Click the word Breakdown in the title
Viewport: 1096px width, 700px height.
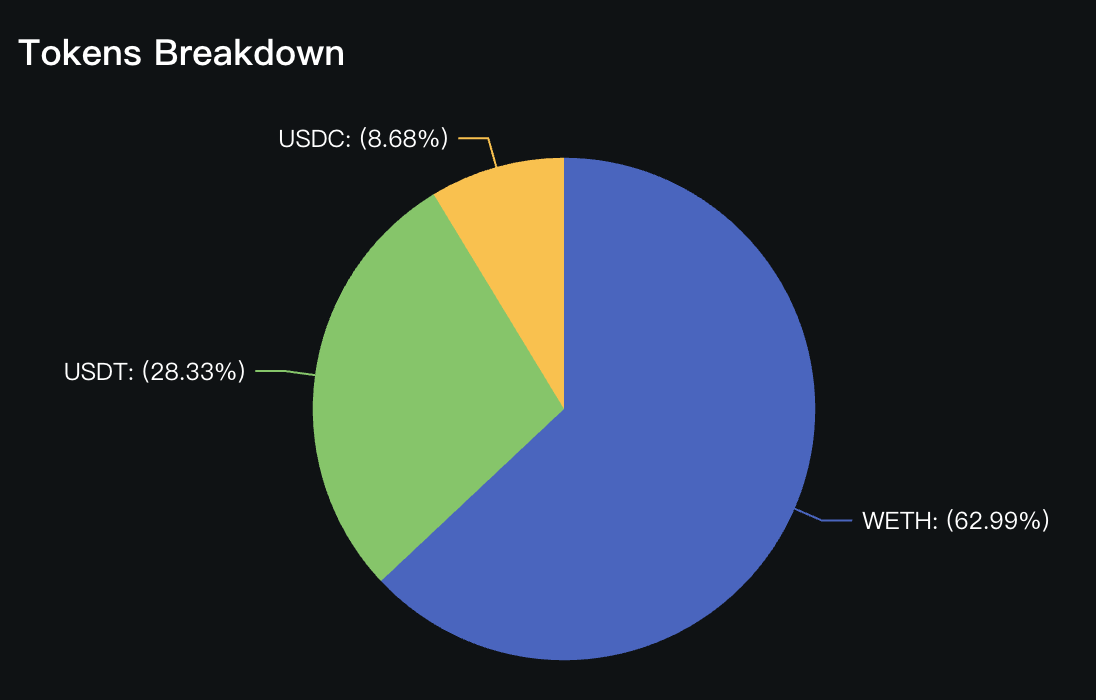click(x=249, y=53)
